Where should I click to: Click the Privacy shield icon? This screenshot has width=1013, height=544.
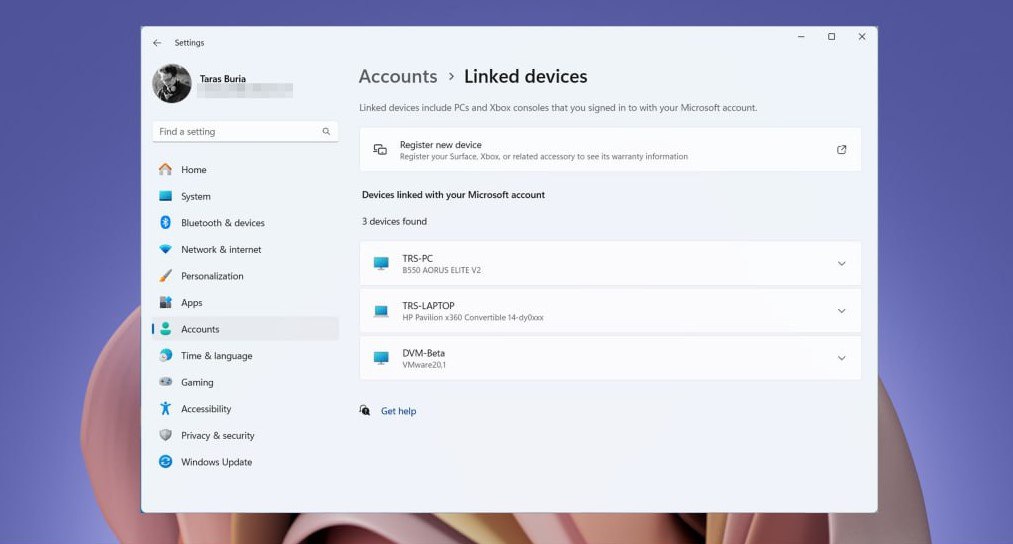165,435
